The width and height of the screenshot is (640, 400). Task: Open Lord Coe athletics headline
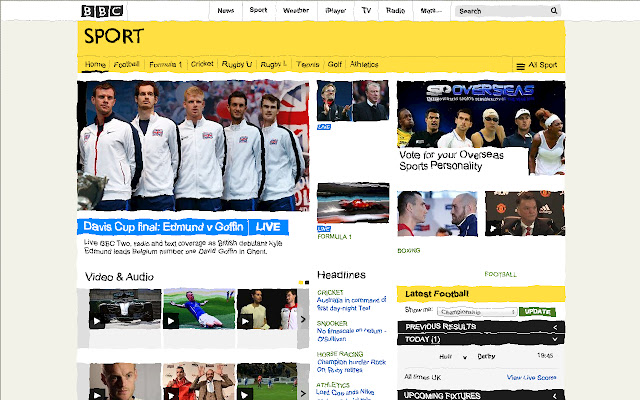(345, 394)
